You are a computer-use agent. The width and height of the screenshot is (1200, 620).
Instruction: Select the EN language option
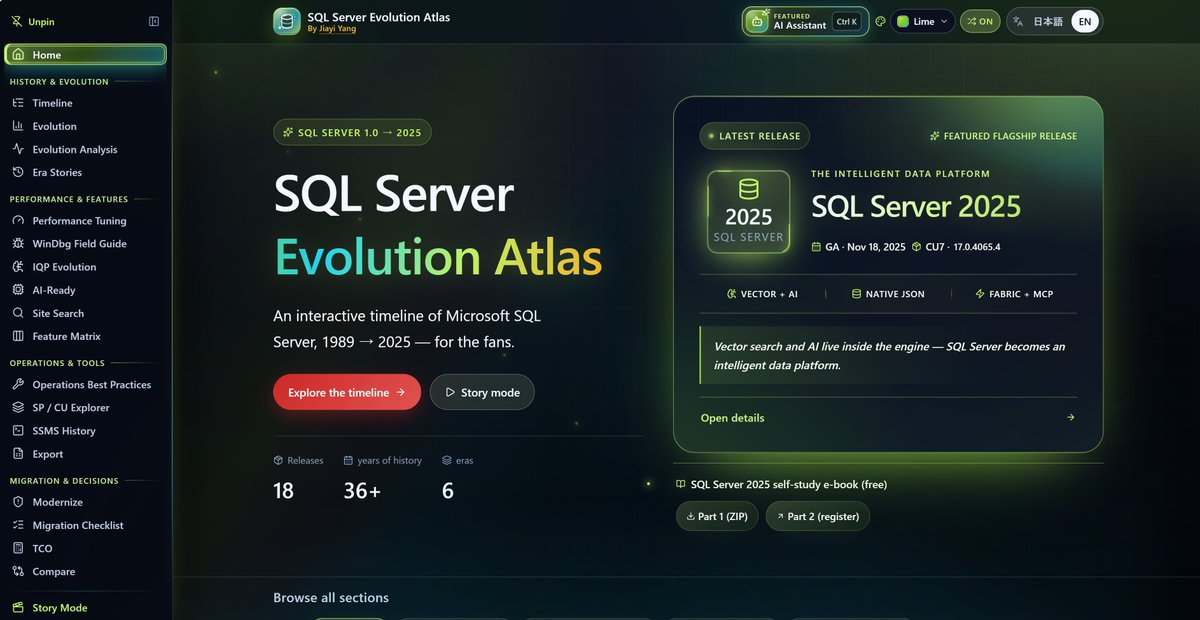1085,21
